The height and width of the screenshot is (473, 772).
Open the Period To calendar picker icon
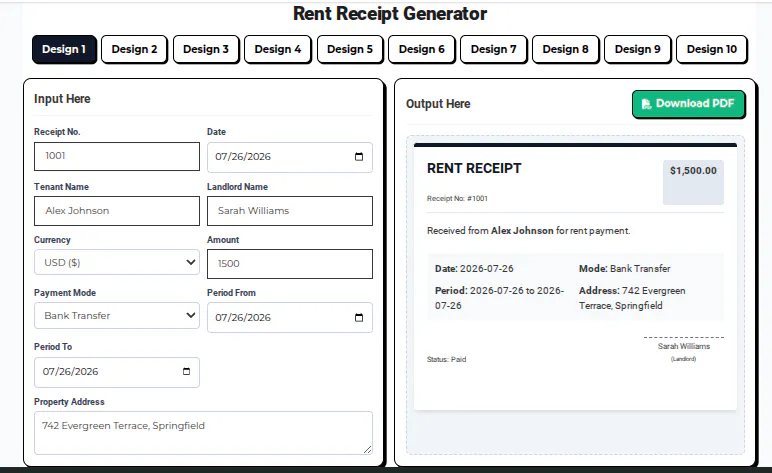(x=186, y=371)
